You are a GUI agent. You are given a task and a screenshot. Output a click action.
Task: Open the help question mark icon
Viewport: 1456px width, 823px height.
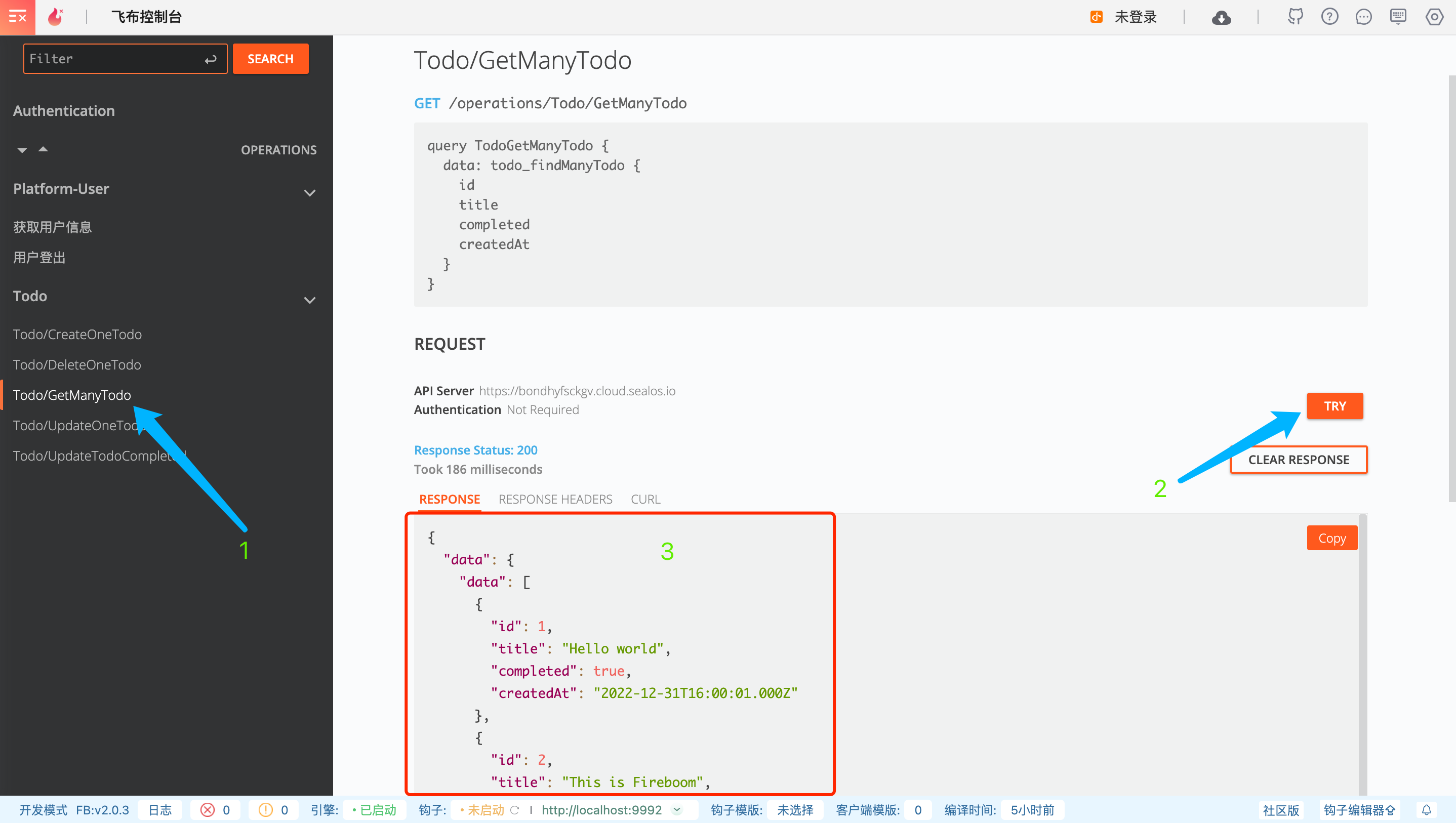[x=1329, y=17]
